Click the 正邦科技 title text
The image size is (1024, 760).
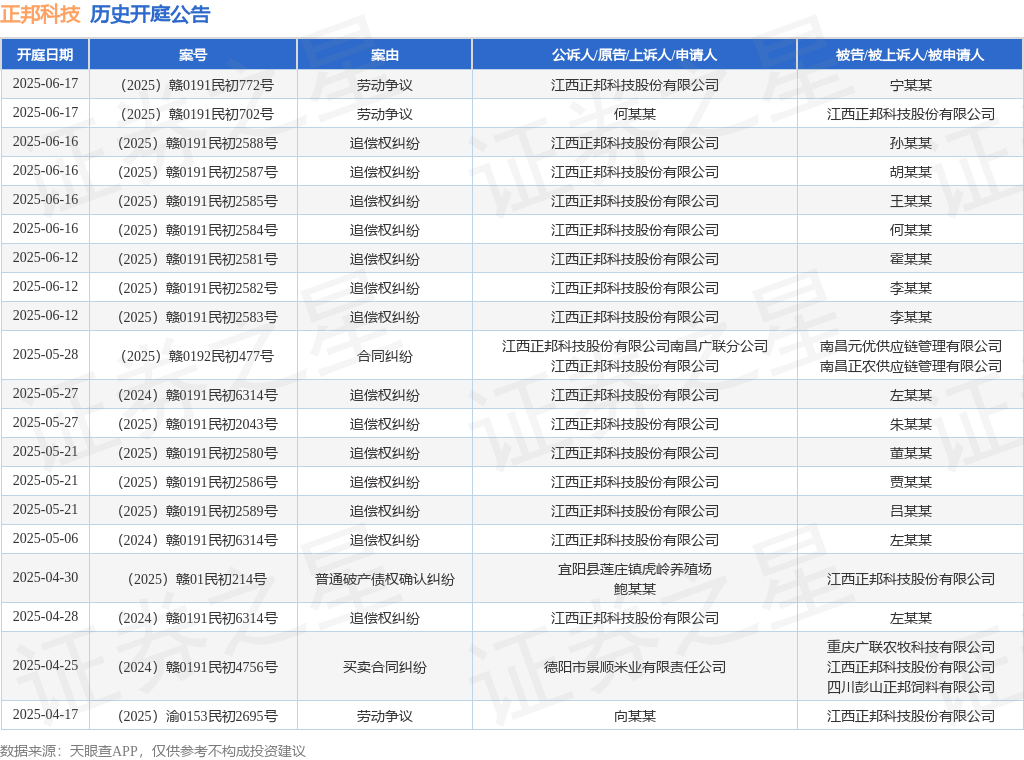click(40, 14)
